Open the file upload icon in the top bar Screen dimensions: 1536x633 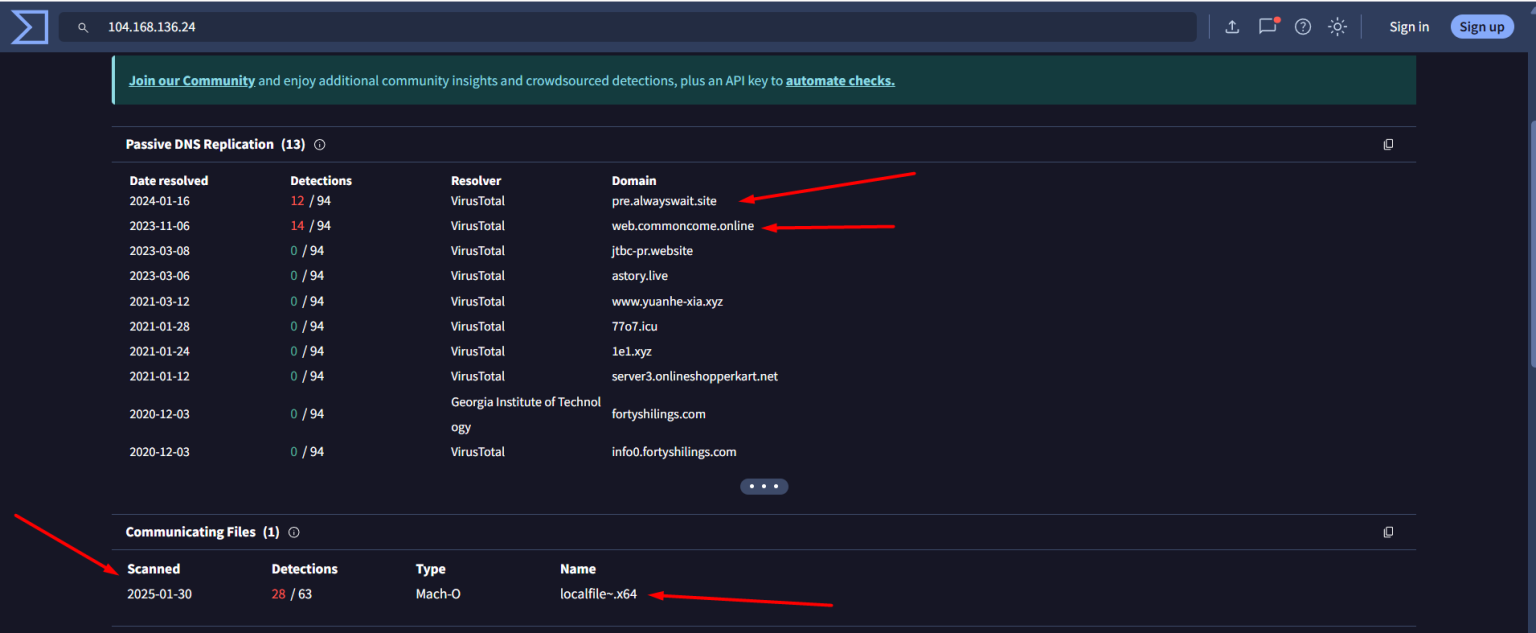pos(1231,27)
